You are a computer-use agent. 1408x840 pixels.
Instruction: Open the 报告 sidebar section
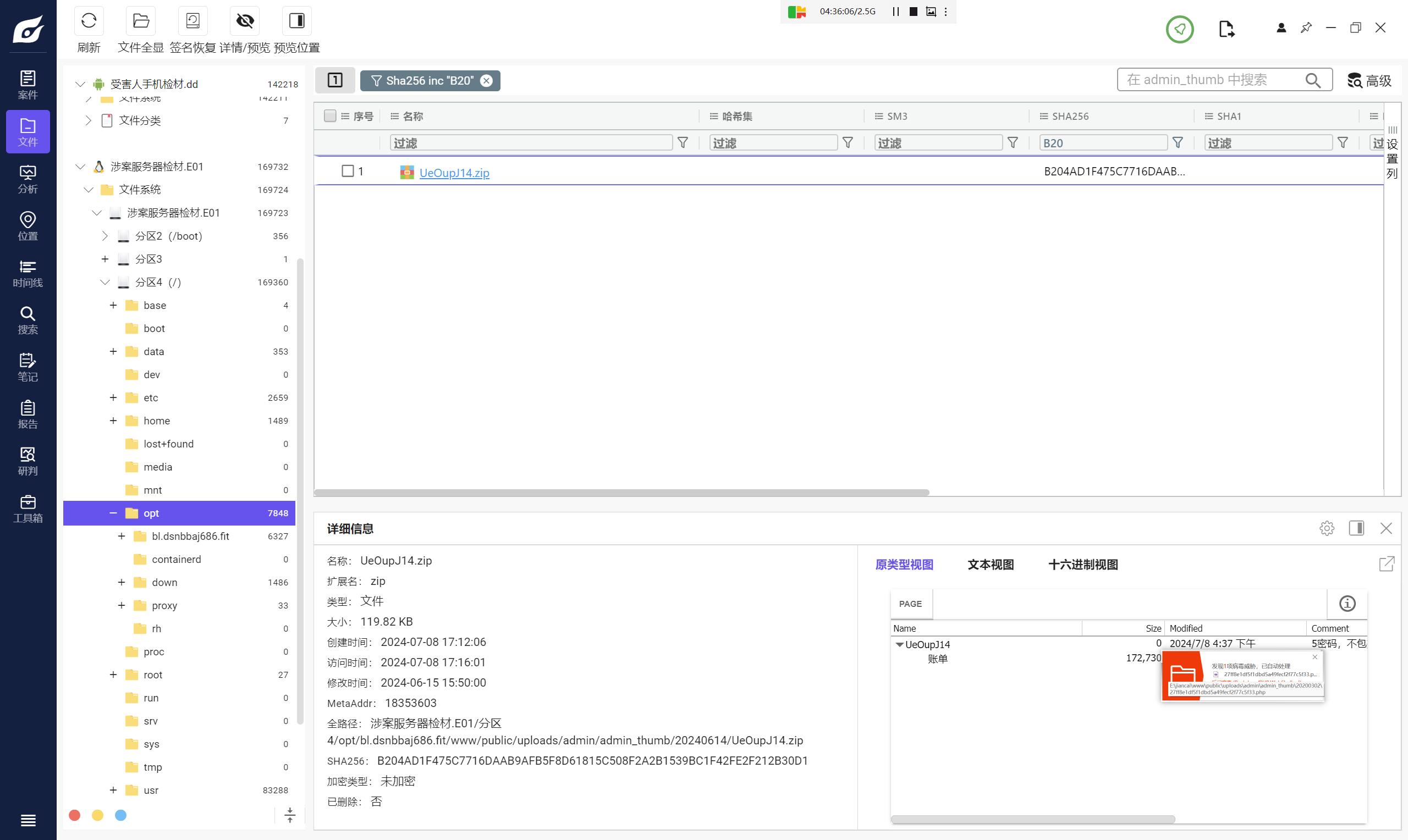coord(28,415)
